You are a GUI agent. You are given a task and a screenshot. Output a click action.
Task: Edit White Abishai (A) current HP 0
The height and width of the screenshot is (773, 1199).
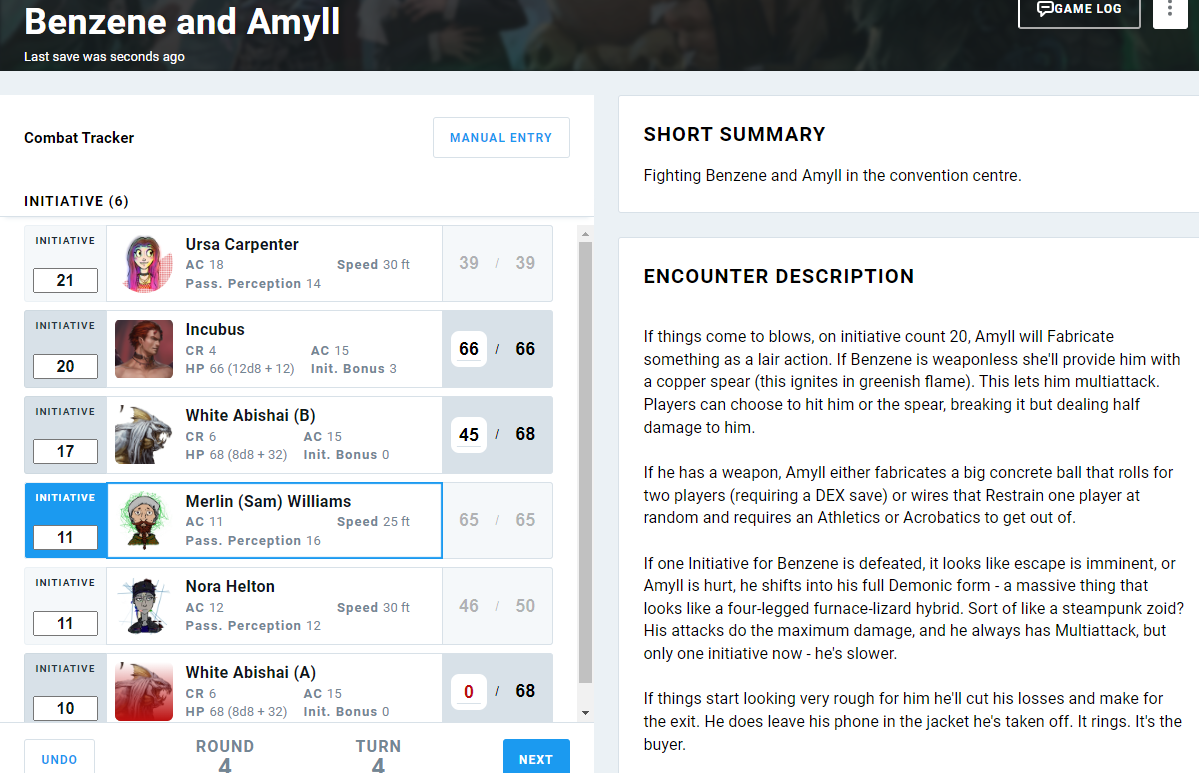[x=469, y=691]
